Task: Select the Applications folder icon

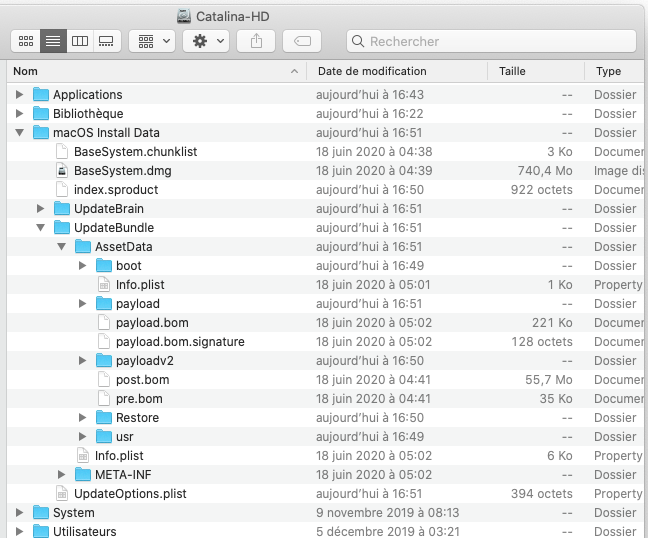Action: point(40,95)
